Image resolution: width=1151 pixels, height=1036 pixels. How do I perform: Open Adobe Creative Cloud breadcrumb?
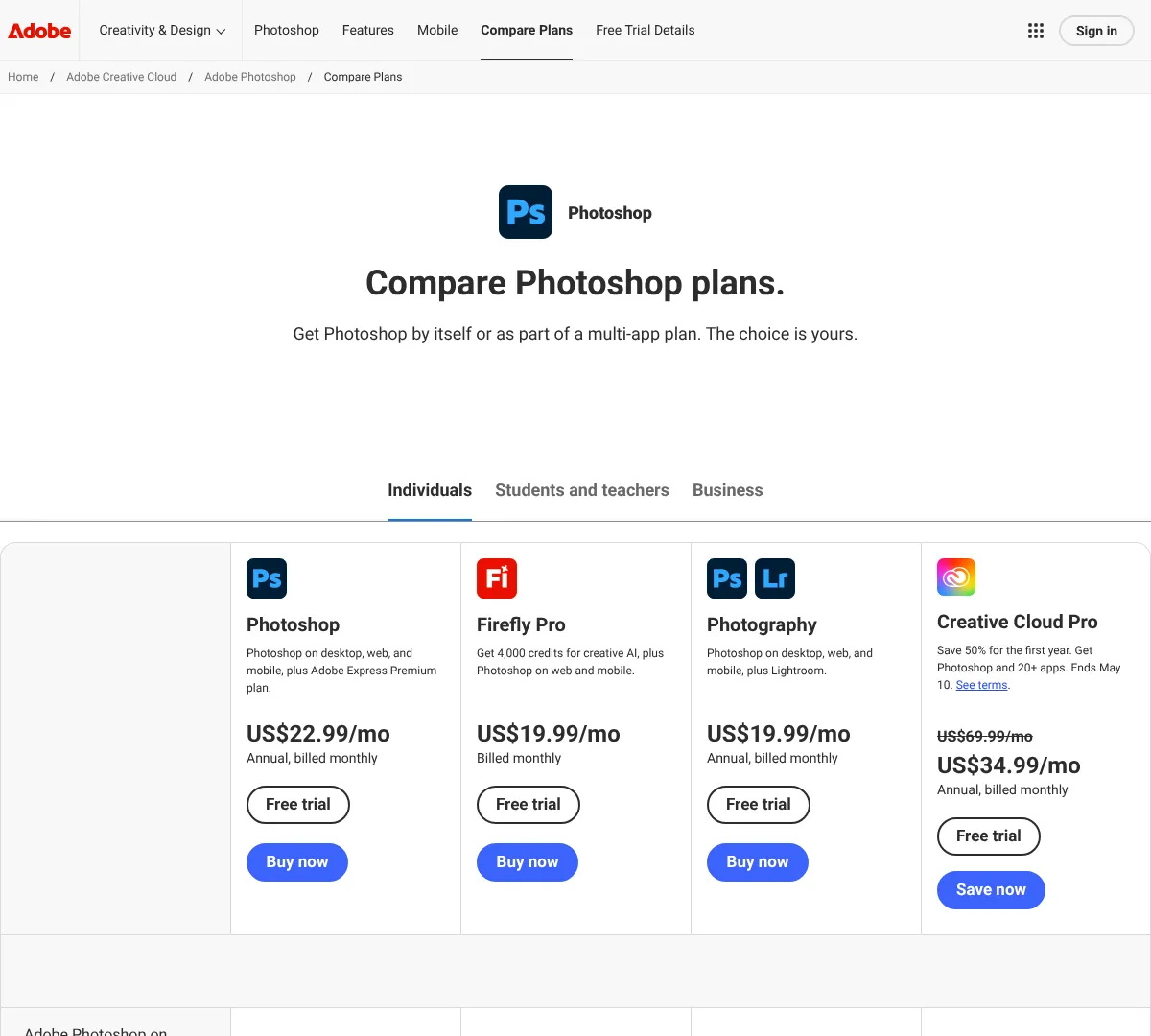point(122,77)
